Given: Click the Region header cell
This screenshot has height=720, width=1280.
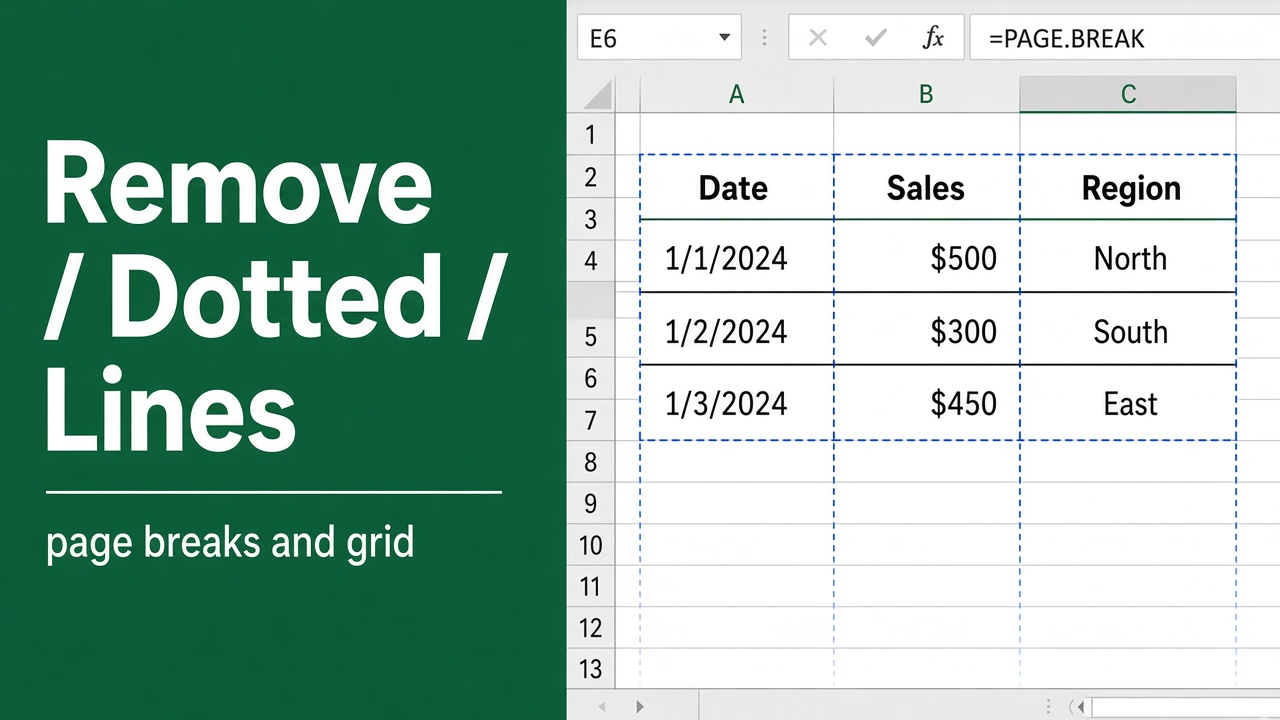Looking at the screenshot, I should 1128,188.
